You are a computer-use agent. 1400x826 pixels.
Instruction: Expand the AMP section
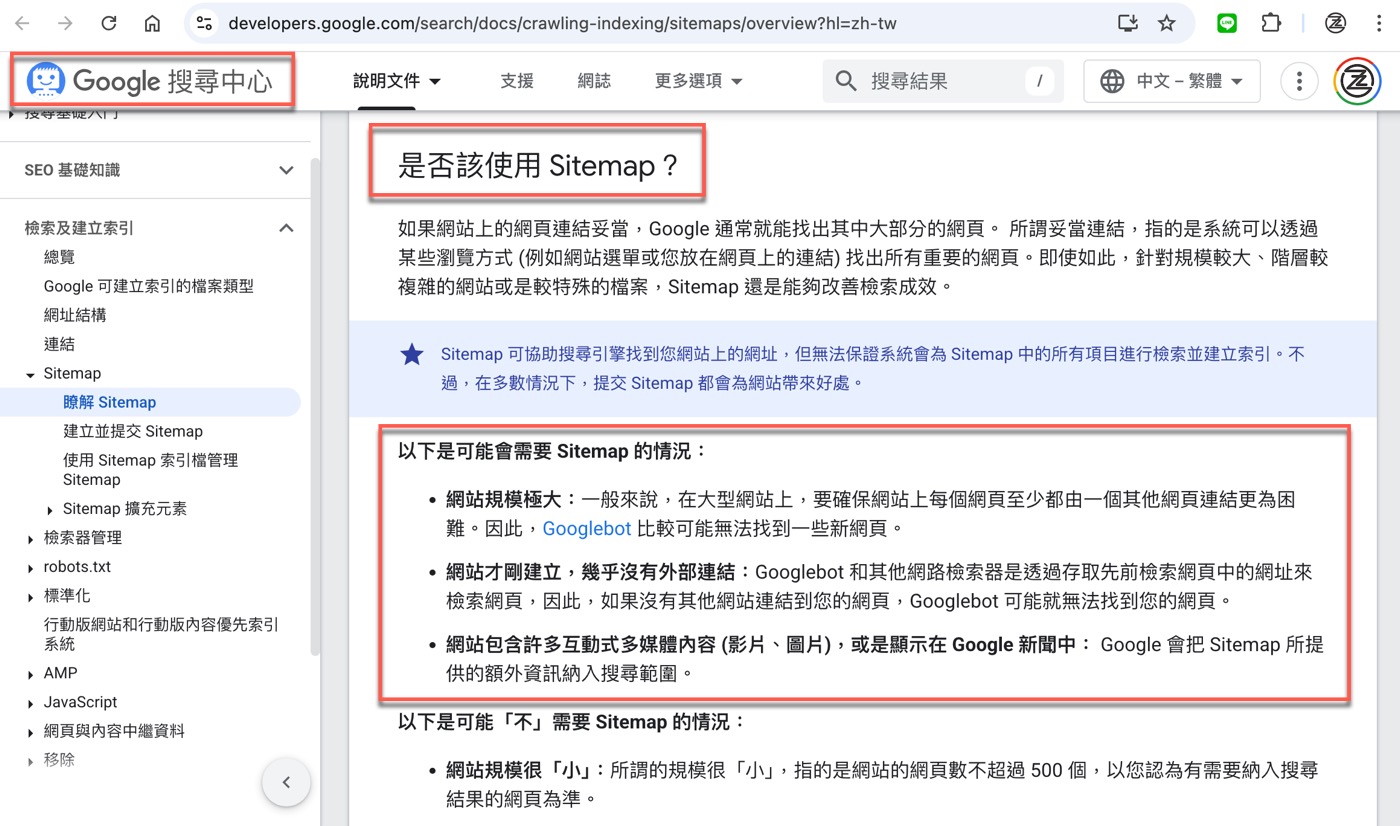coord(31,675)
